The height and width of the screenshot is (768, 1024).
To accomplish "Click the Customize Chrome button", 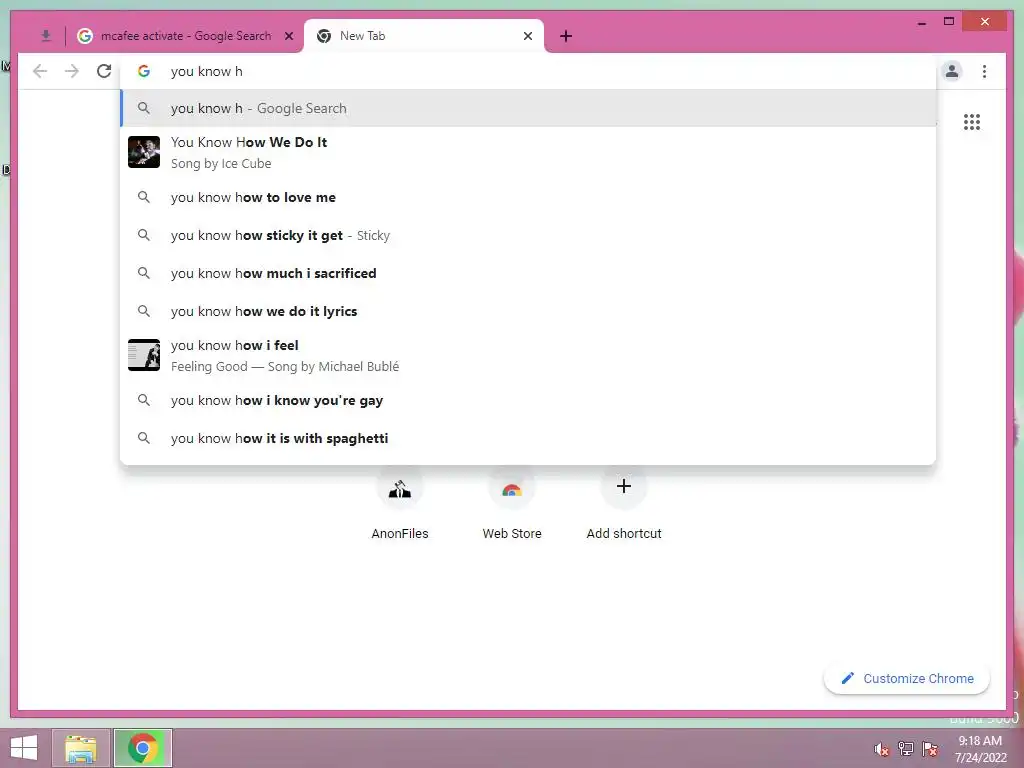I will (906, 679).
